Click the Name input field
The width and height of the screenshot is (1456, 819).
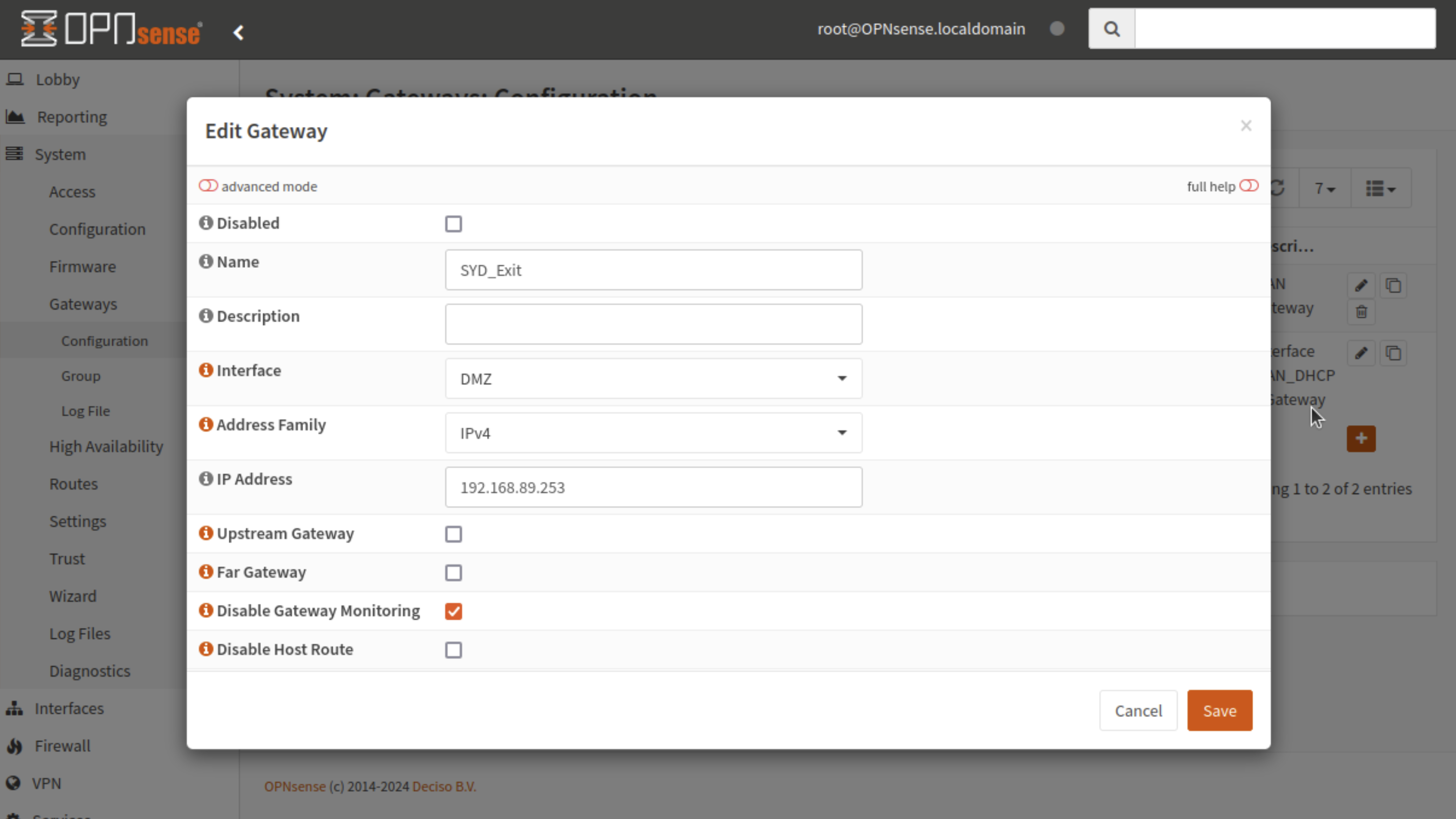tap(655, 270)
